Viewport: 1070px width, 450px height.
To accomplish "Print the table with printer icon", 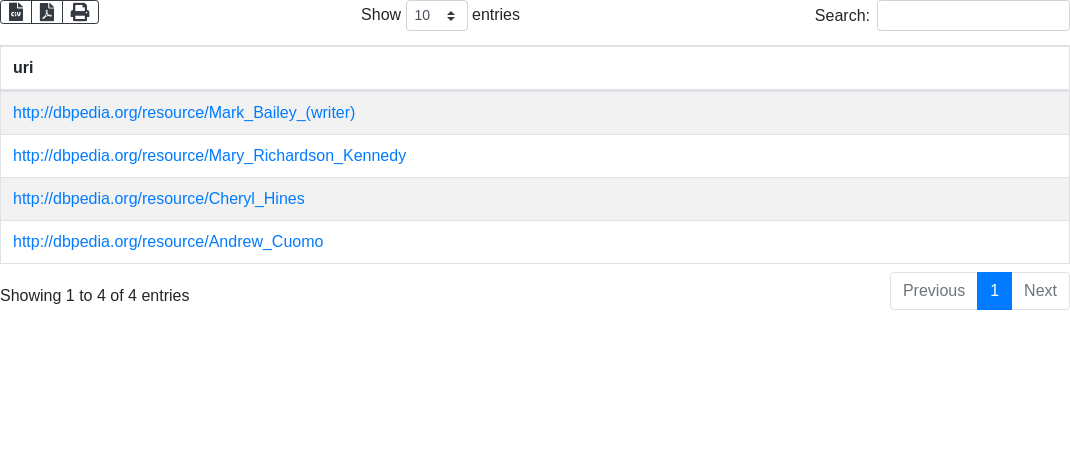I will point(80,12).
